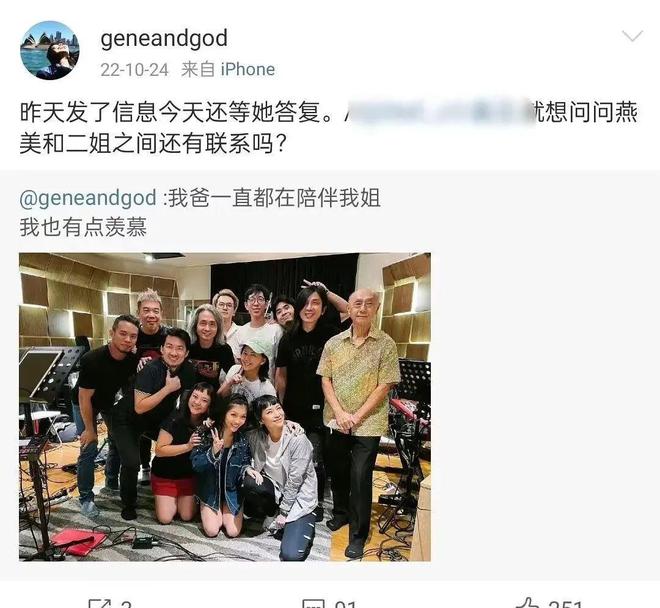Open geneandgod's profile avatar picture

50,50
